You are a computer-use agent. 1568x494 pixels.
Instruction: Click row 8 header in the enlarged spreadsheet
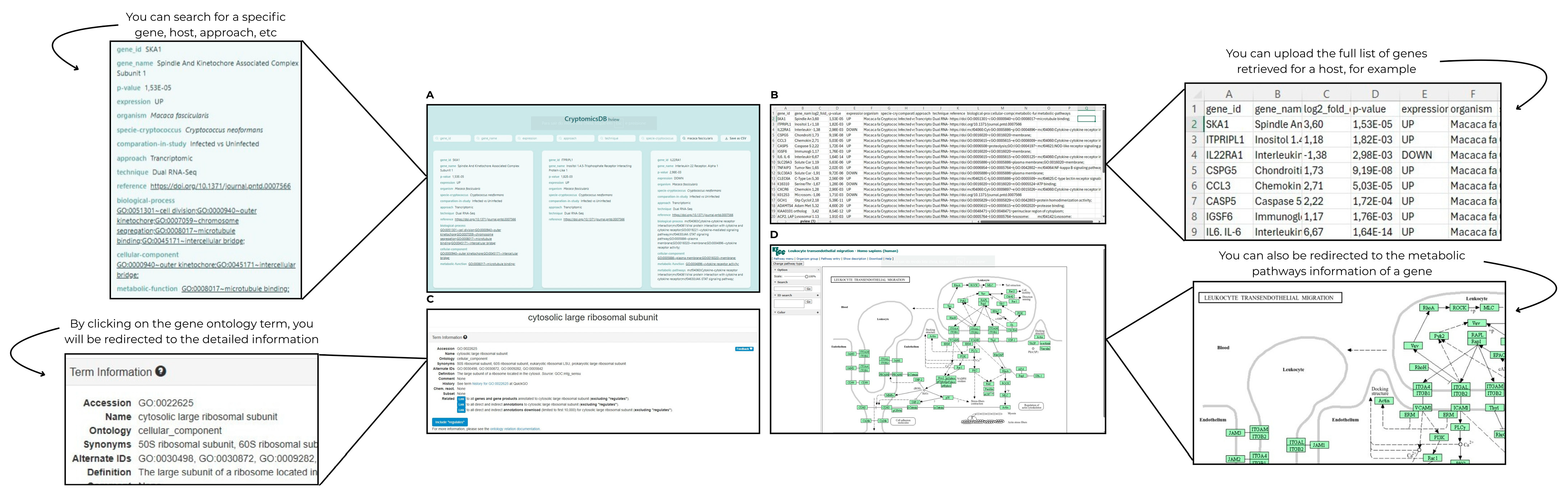pyautogui.click(x=1195, y=216)
